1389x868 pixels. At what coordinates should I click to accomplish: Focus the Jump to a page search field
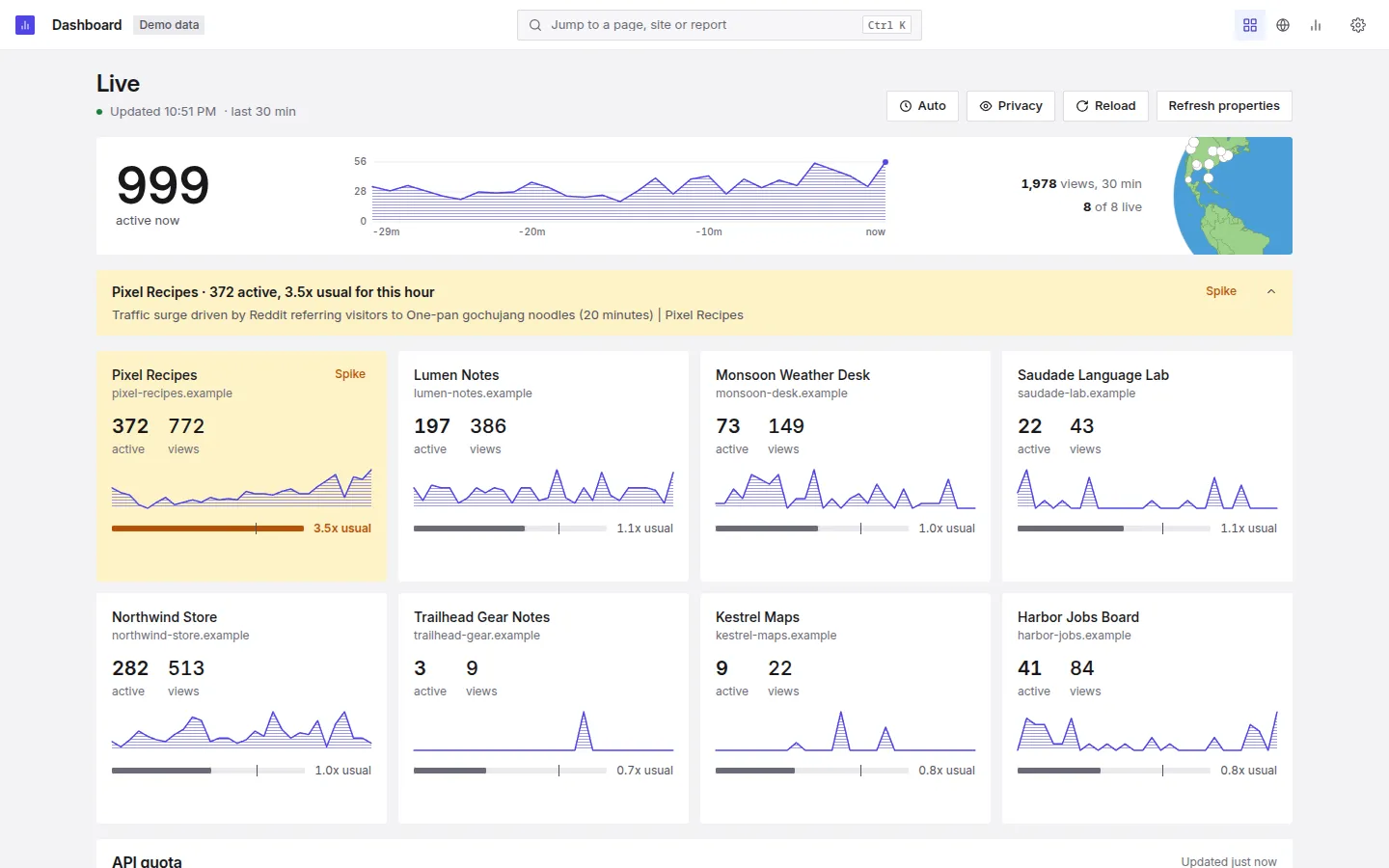(720, 25)
